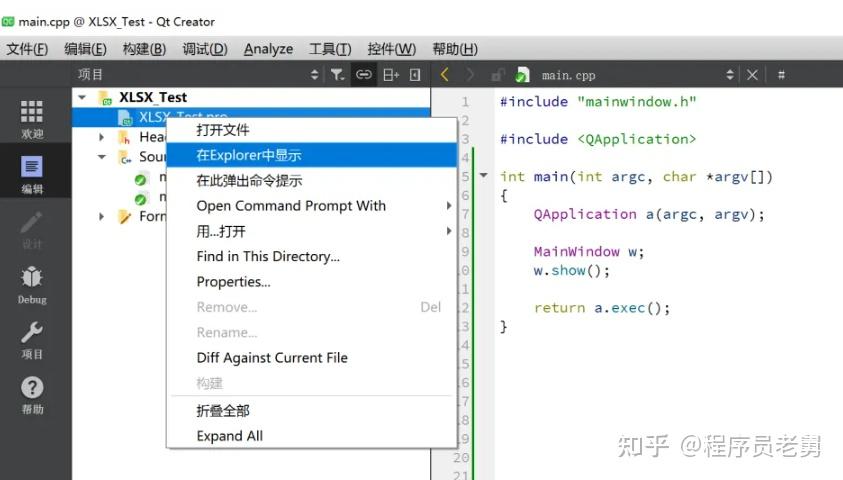Choose Expand All in context menu
The width and height of the screenshot is (843, 480).
click(x=312, y=436)
